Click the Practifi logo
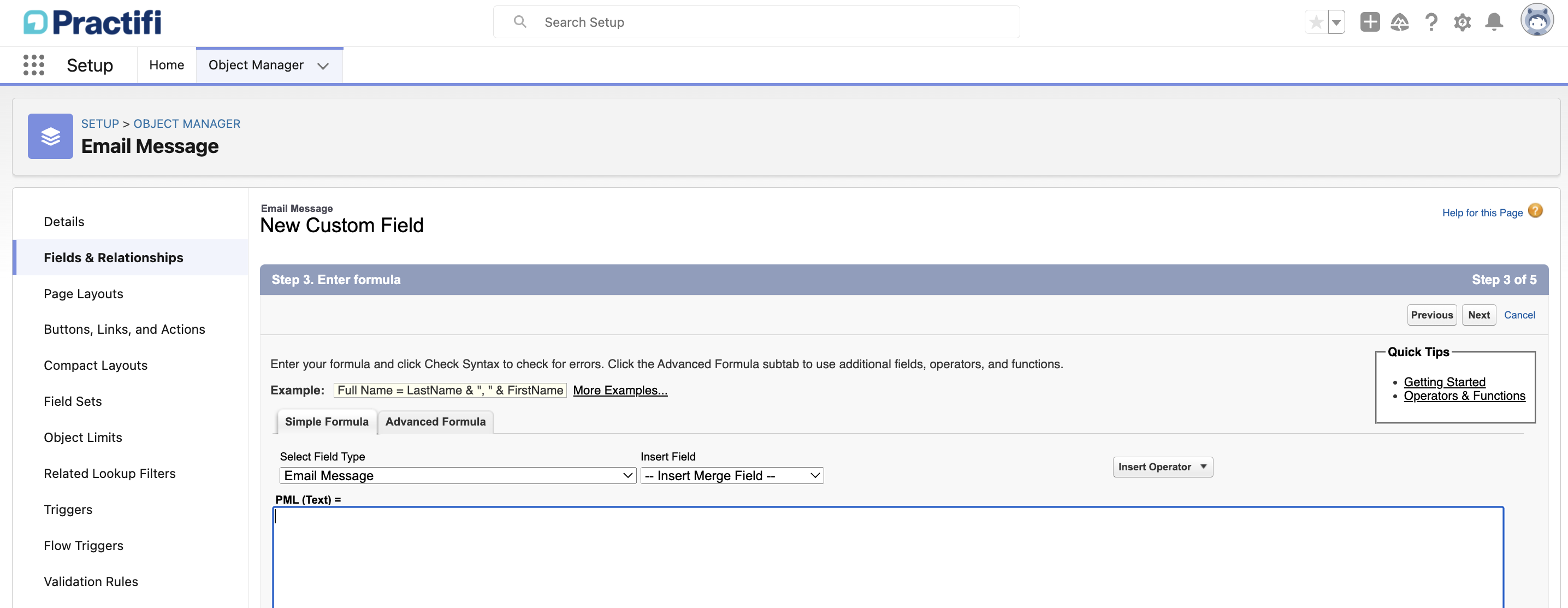 pos(92,22)
